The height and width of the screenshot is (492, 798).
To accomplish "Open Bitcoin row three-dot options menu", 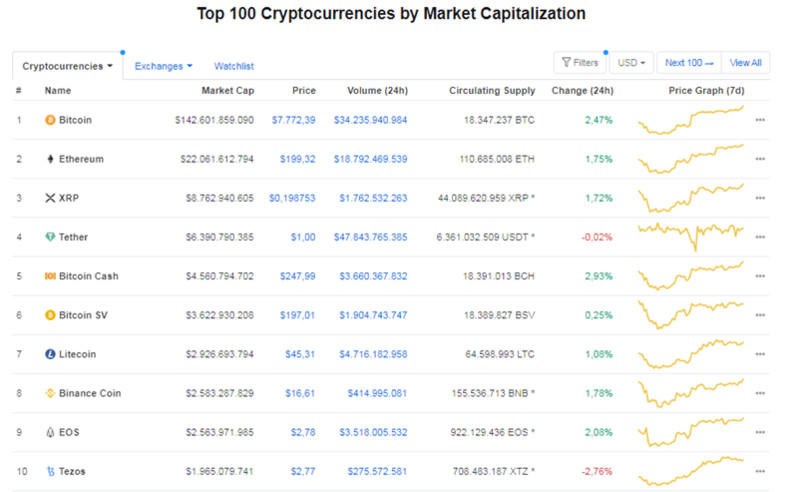I will (x=760, y=120).
